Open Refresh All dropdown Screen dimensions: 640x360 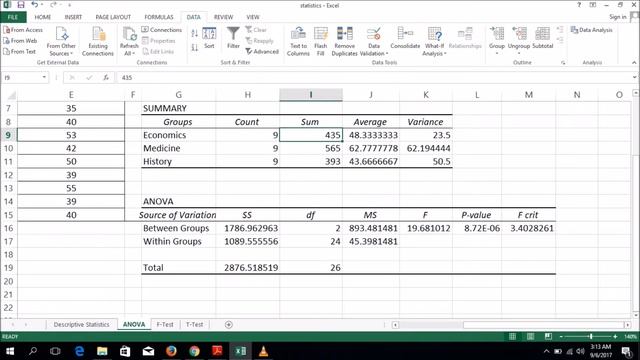[129, 41]
